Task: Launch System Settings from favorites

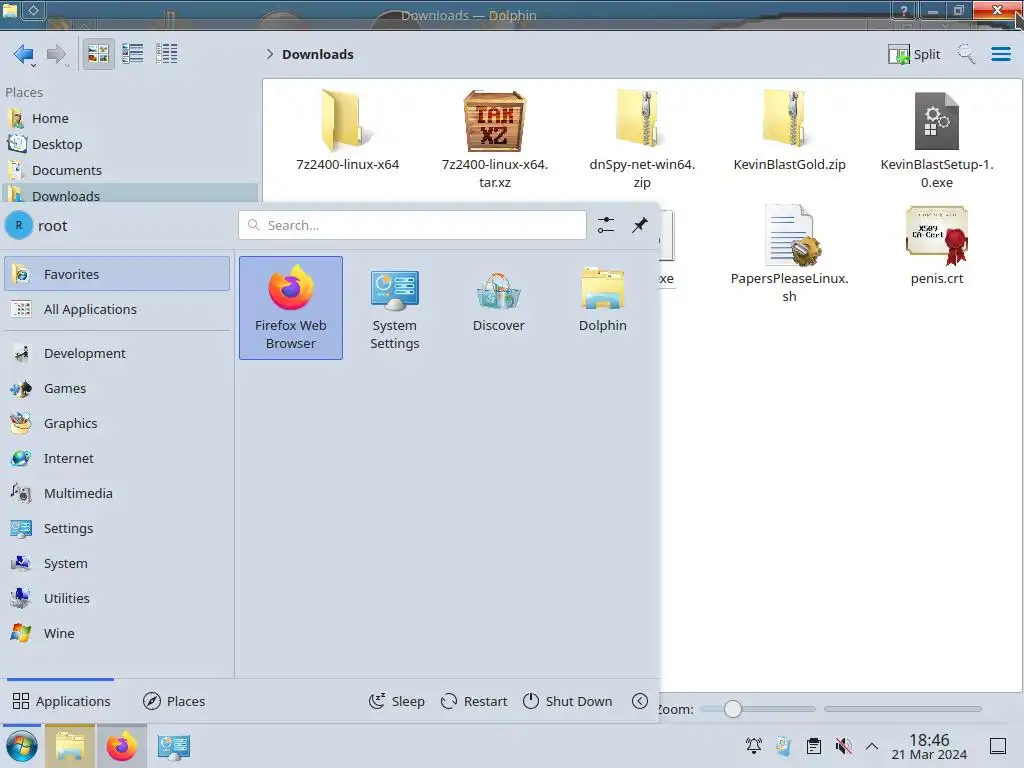Action: tap(394, 308)
